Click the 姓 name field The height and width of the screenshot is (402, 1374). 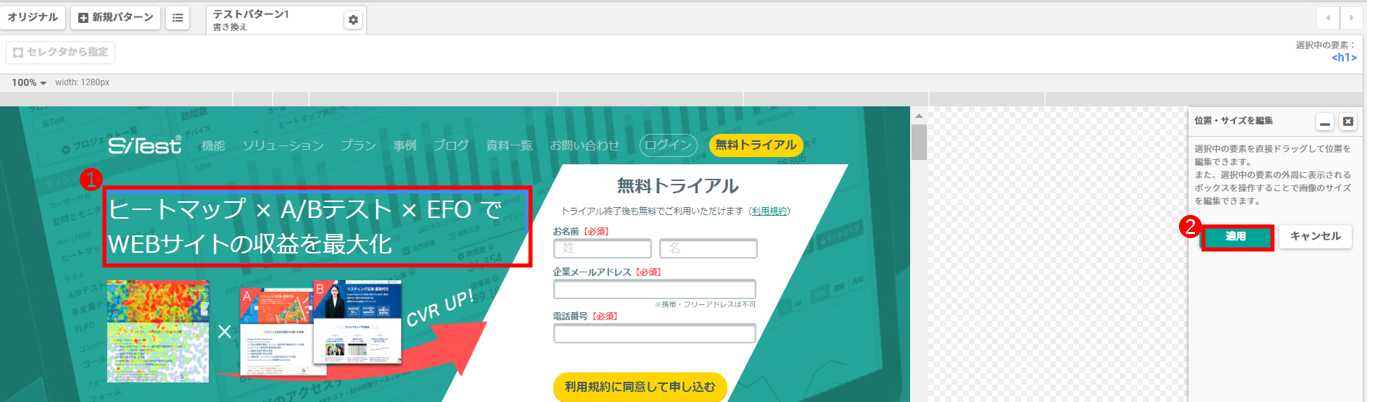[602, 248]
